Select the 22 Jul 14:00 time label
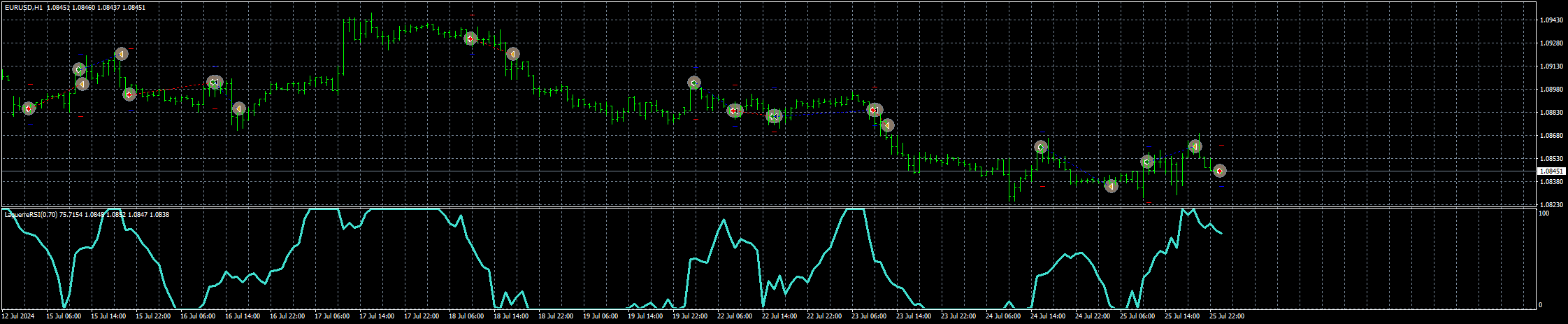Screen dimensions: 1568x324 (x=779, y=316)
